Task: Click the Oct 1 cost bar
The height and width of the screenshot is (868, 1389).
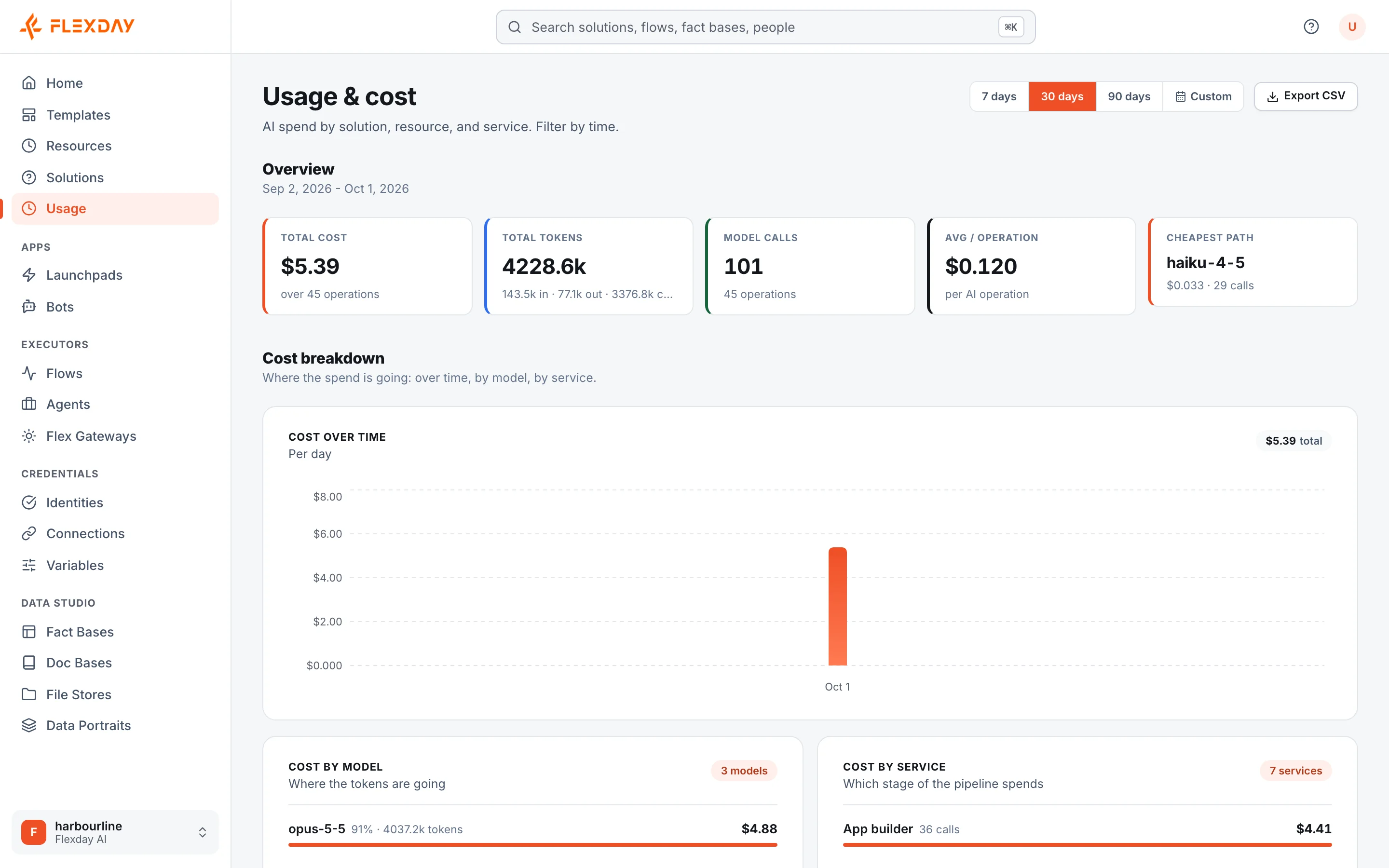Action: point(837,606)
